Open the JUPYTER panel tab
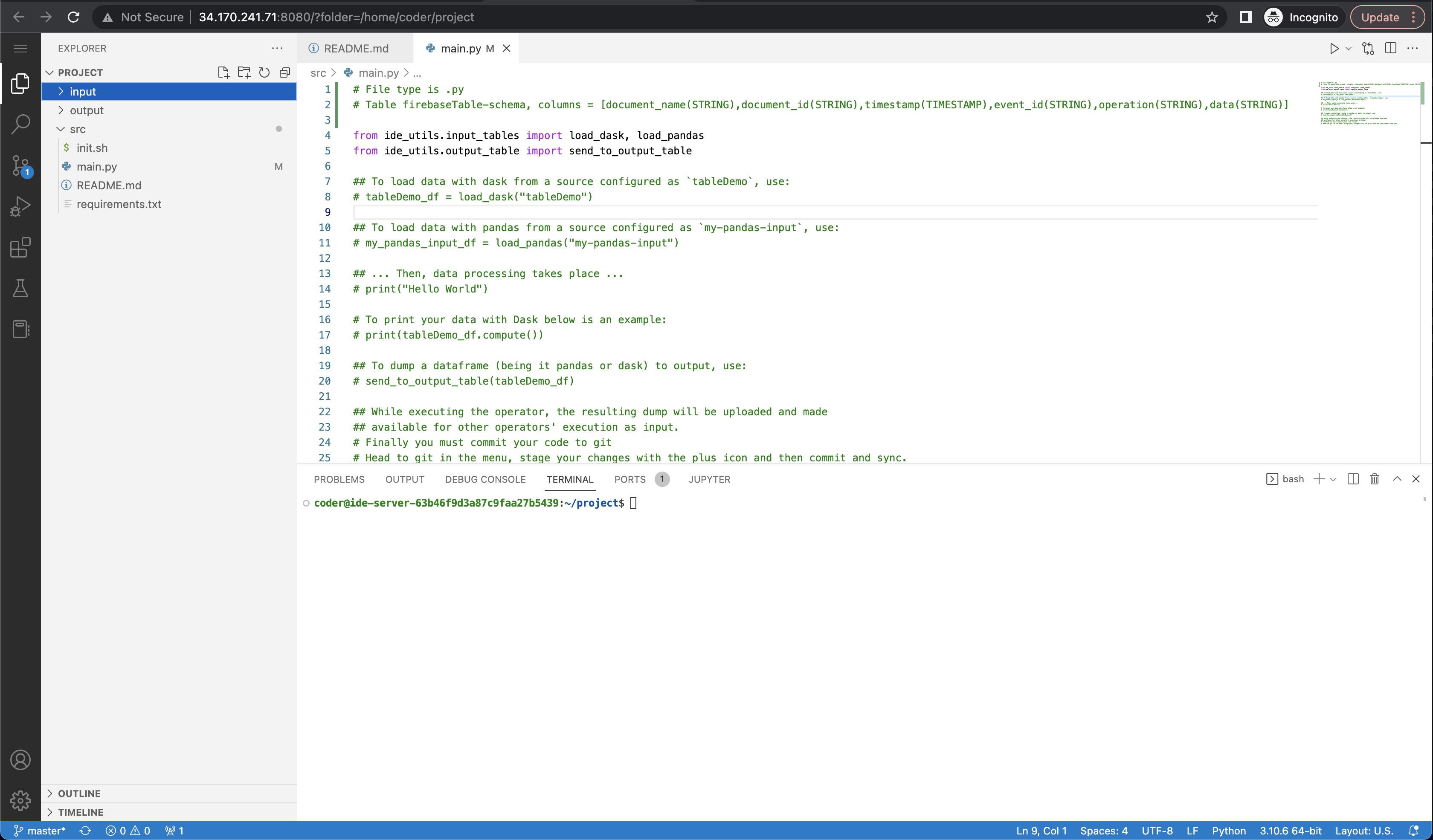This screenshot has height=840, width=1433. [709, 479]
